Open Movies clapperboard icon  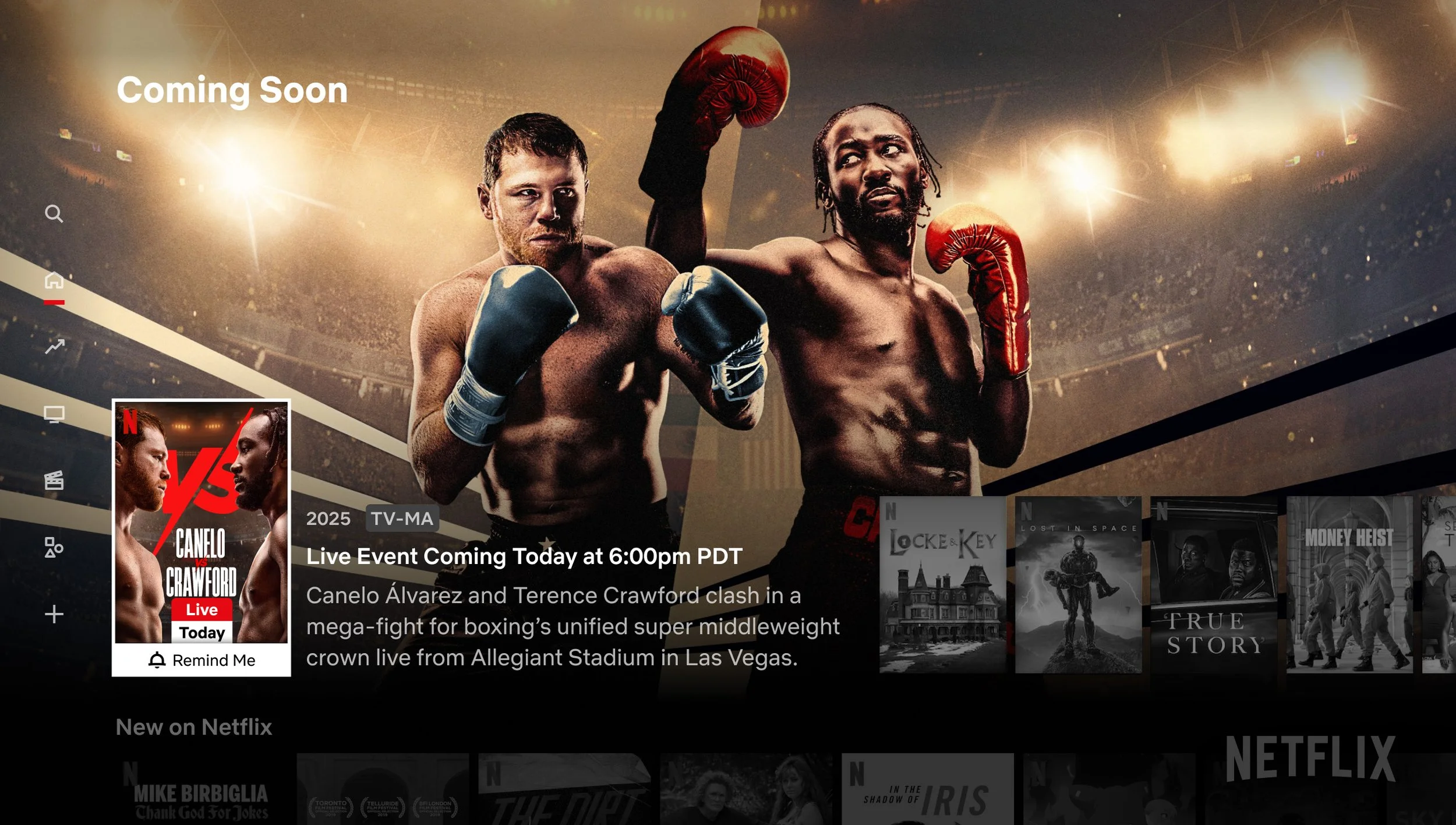[x=54, y=481]
